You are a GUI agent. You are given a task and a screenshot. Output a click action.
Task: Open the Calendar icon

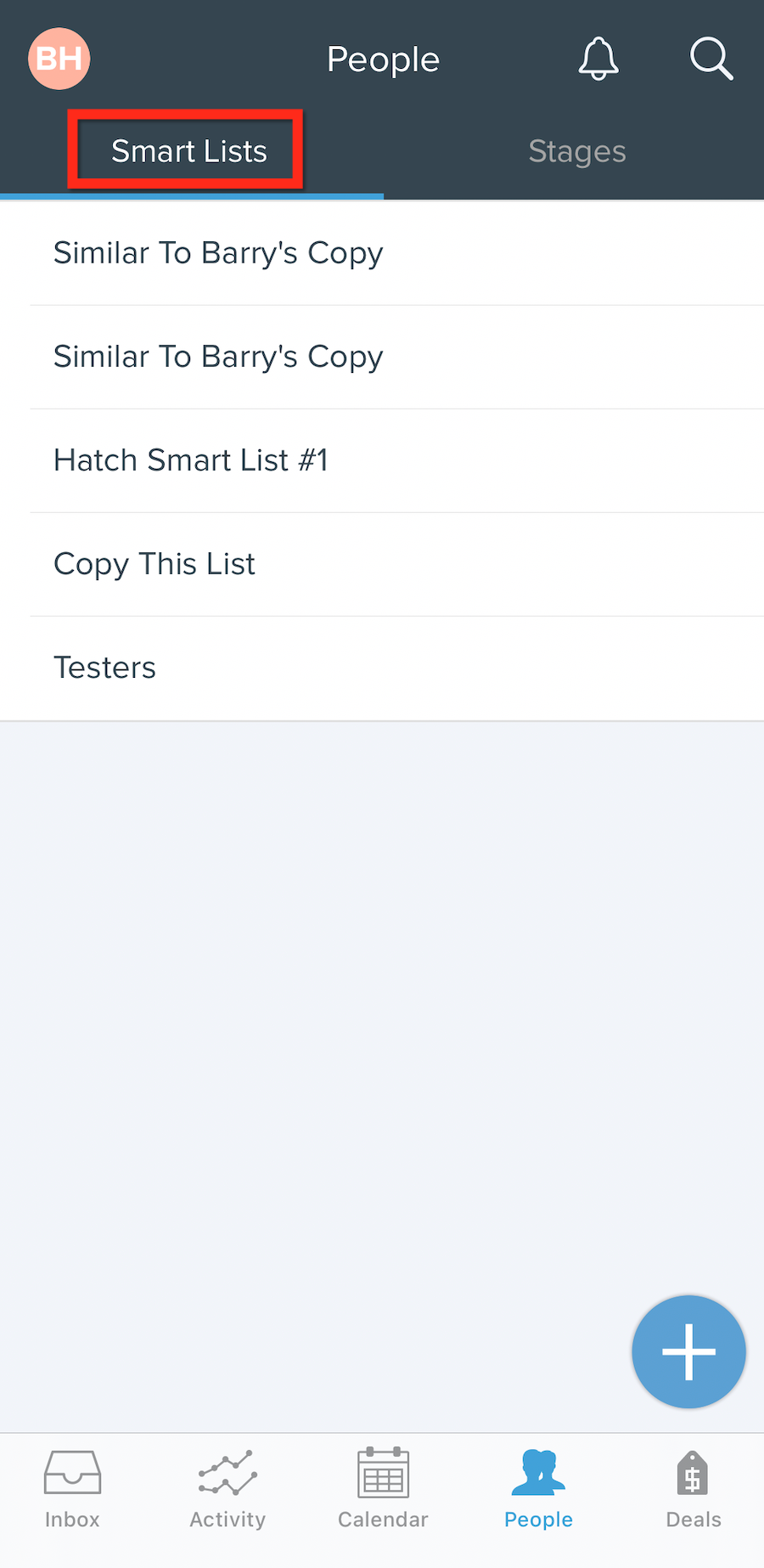[383, 1472]
